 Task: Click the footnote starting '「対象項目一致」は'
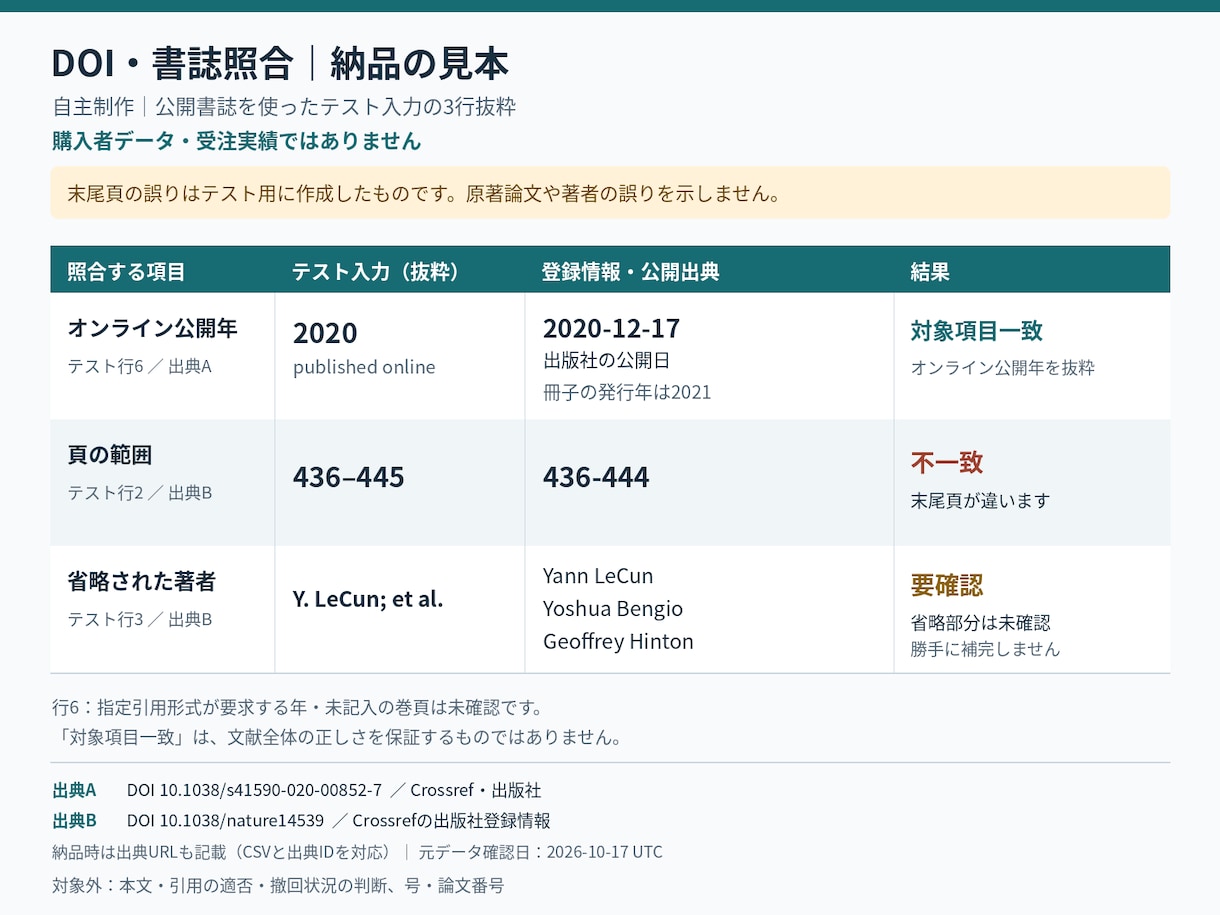[338, 738]
